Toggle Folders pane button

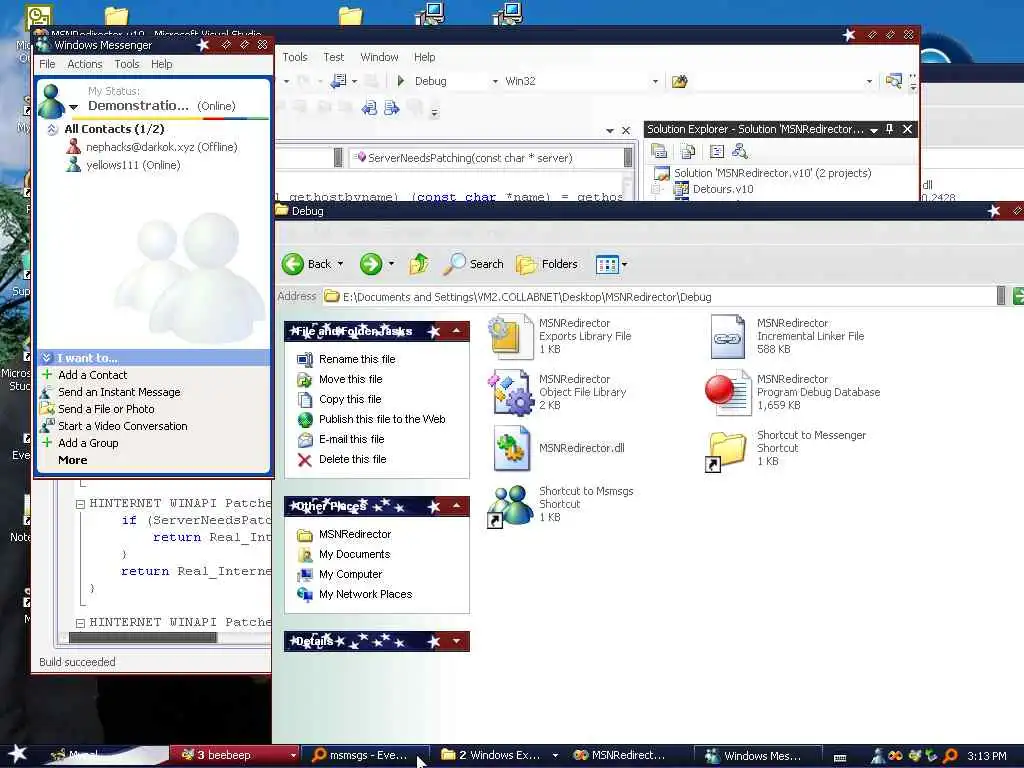point(547,264)
